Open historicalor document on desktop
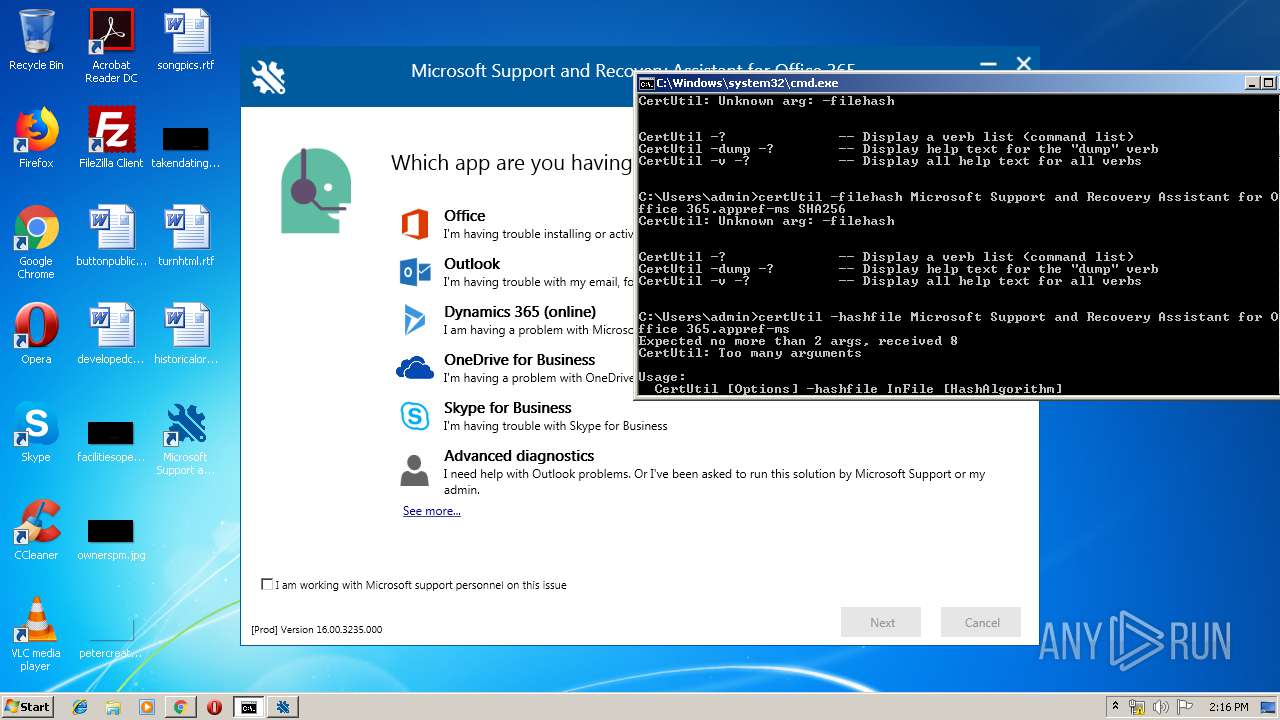The height and width of the screenshot is (720, 1280). point(186,334)
